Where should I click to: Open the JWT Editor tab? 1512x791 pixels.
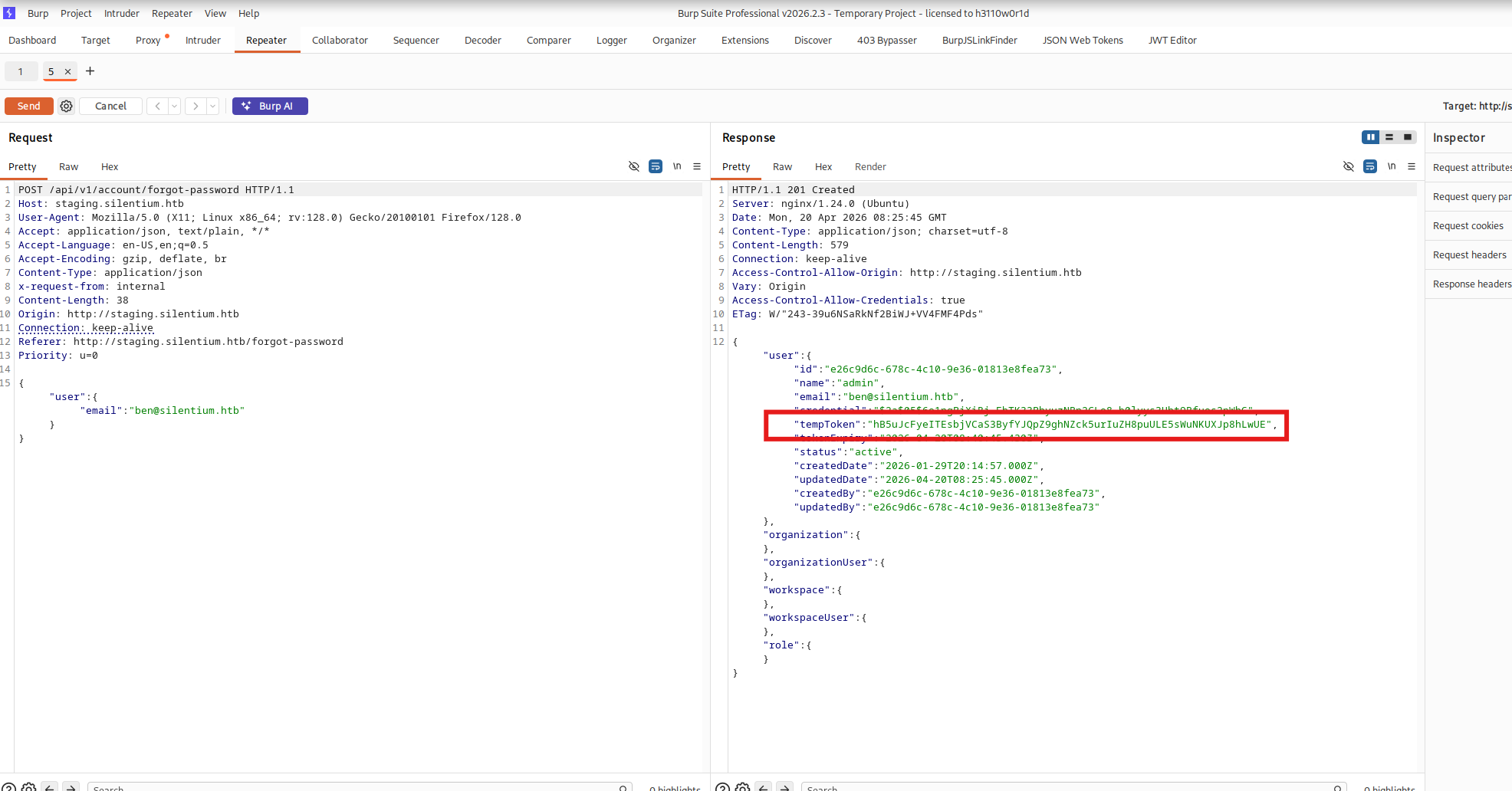click(1172, 41)
